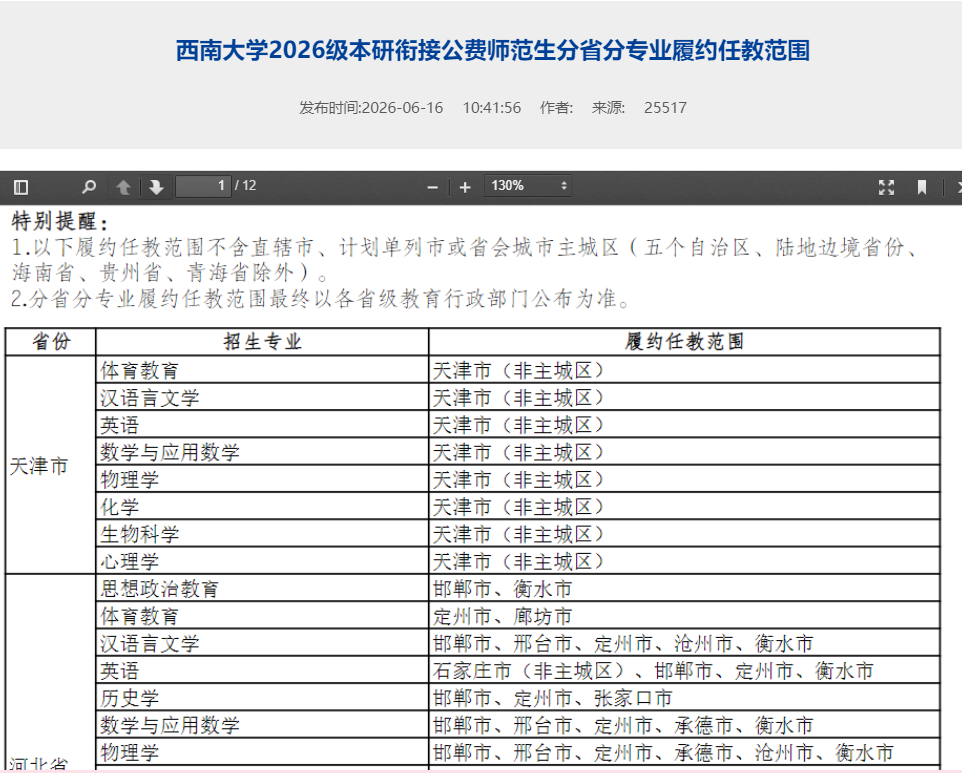The image size is (962, 773).
Task: Zoom out with the minus button
Action: pos(433,187)
